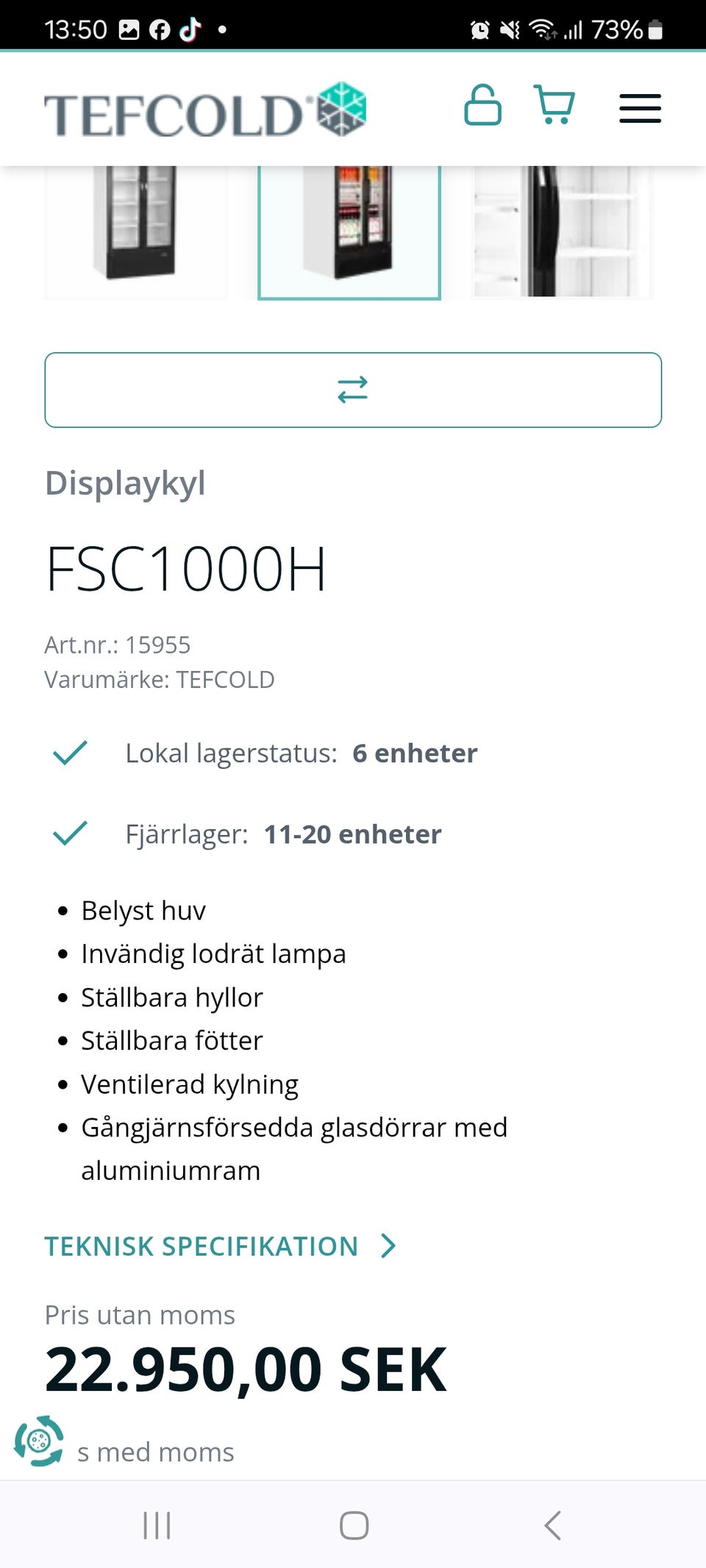Tap the alarm icon in status bar
This screenshot has width=706, height=1568.
coord(479,30)
